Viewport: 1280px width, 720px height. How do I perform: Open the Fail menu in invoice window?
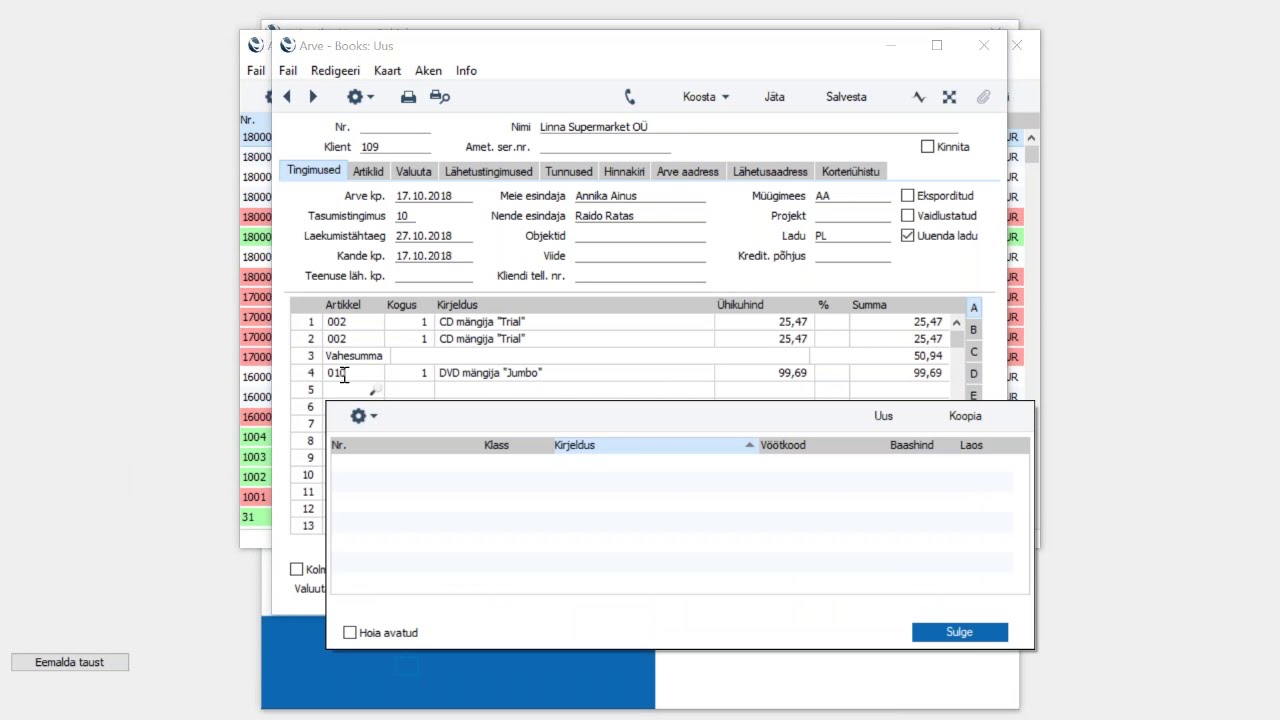pyautogui.click(x=288, y=71)
